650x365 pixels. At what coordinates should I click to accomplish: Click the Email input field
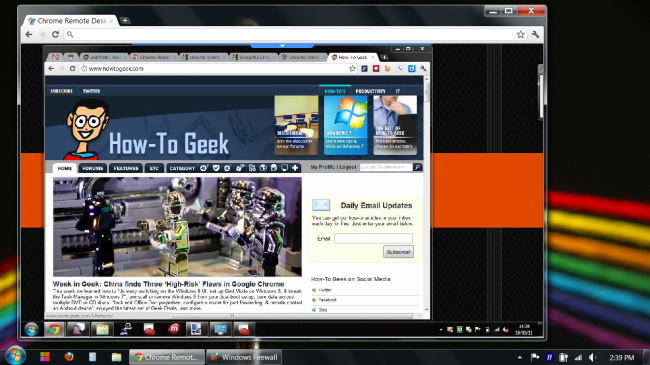tap(373, 238)
